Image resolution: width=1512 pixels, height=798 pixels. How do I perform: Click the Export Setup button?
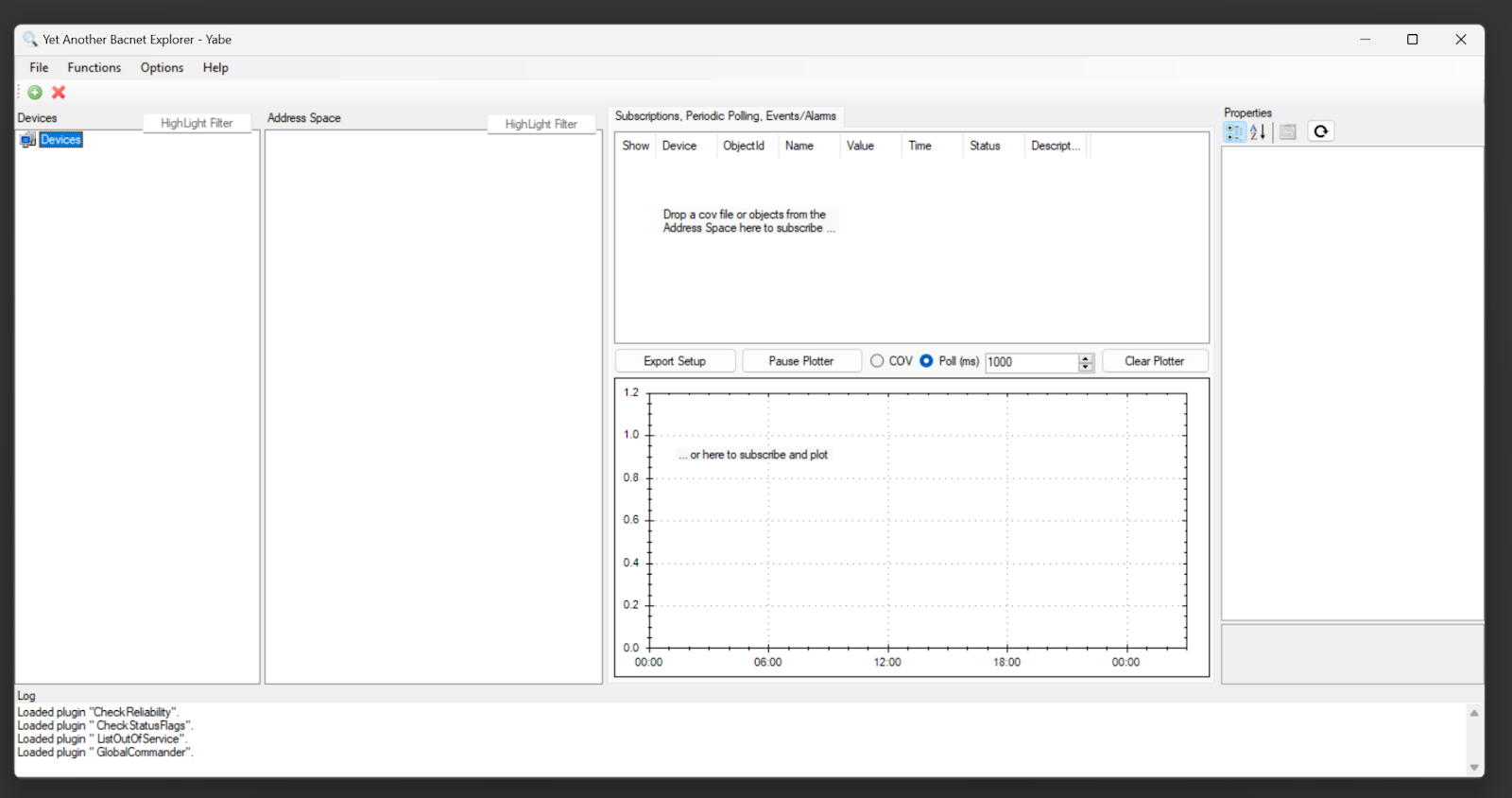click(x=675, y=361)
